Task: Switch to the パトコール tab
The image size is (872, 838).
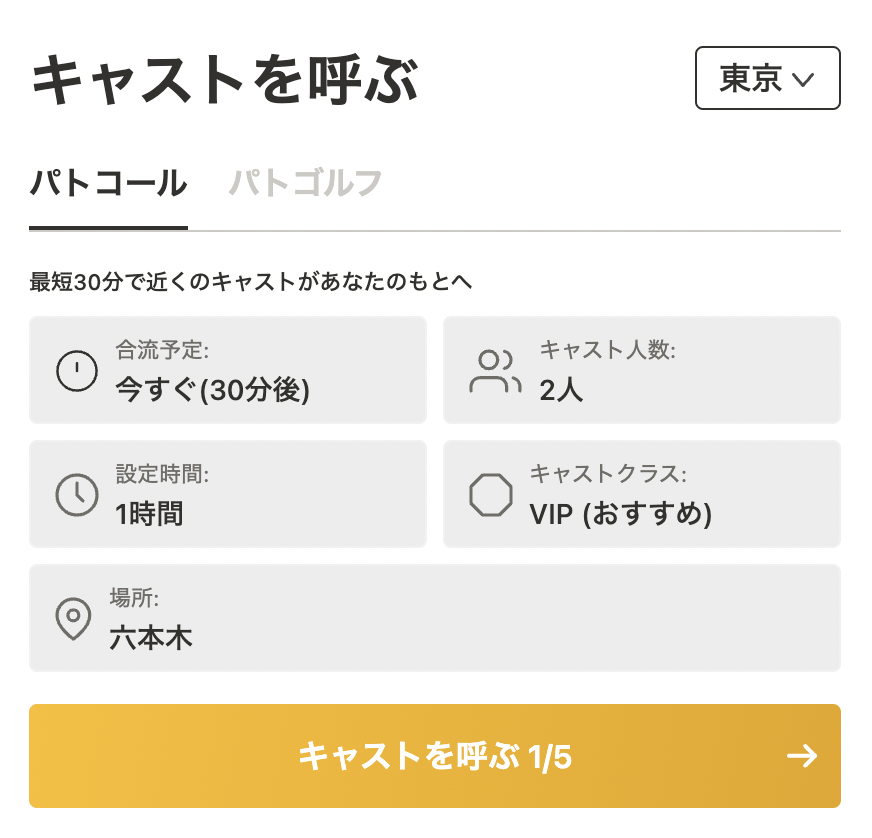Action: [108, 184]
